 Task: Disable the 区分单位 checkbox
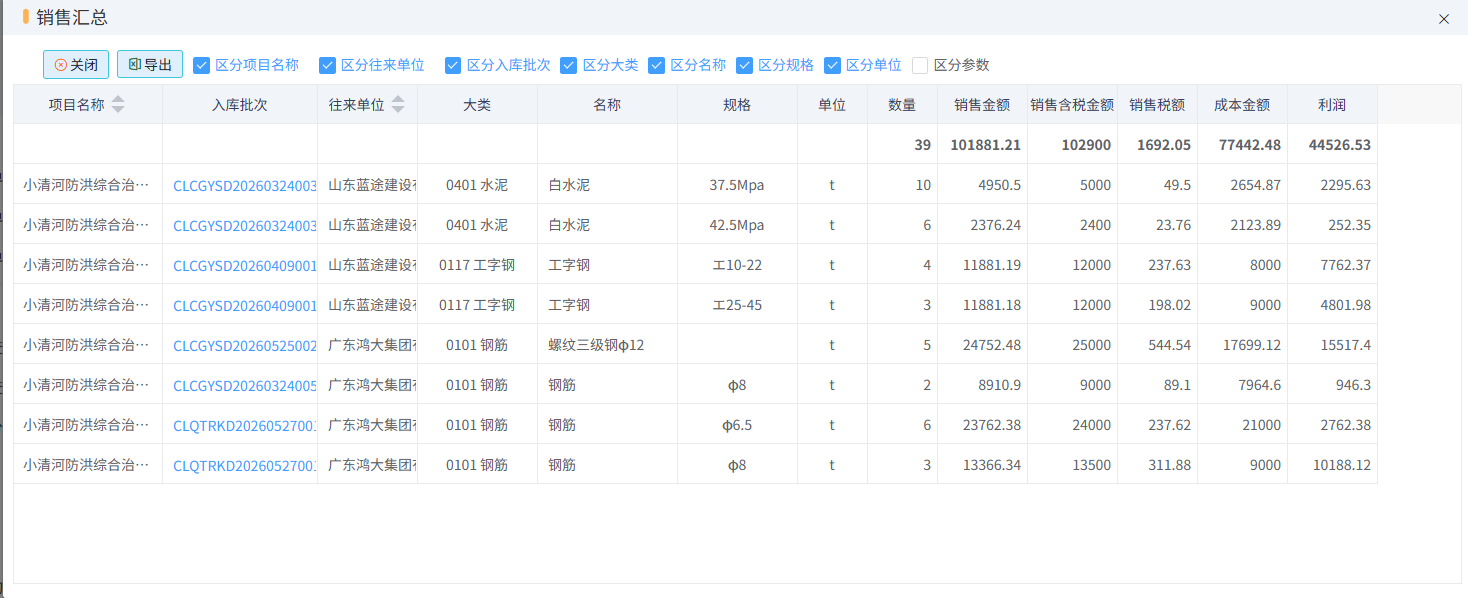(832, 65)
